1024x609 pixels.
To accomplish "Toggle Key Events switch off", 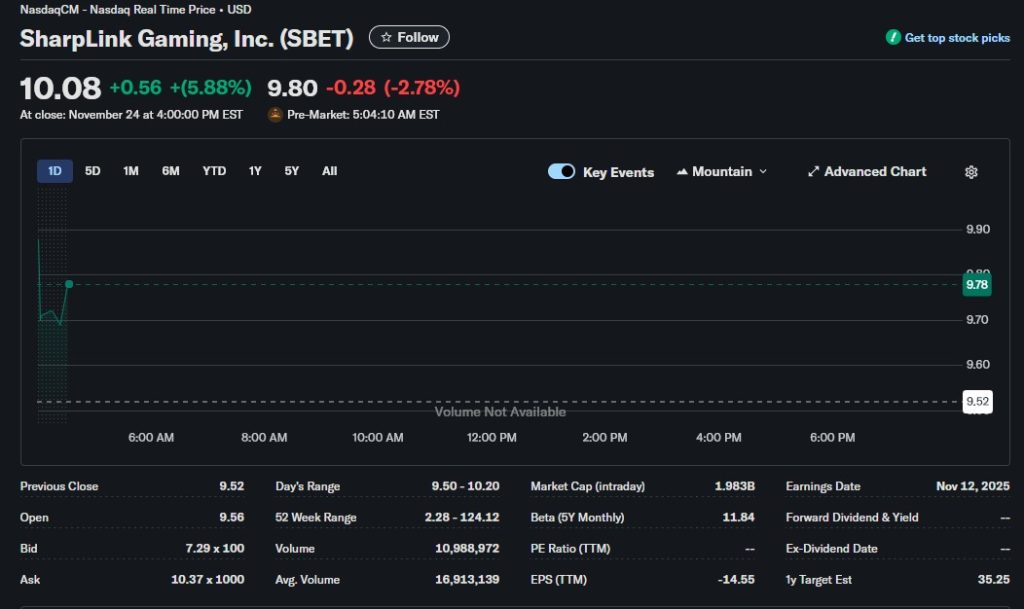I will coord(561,172).
